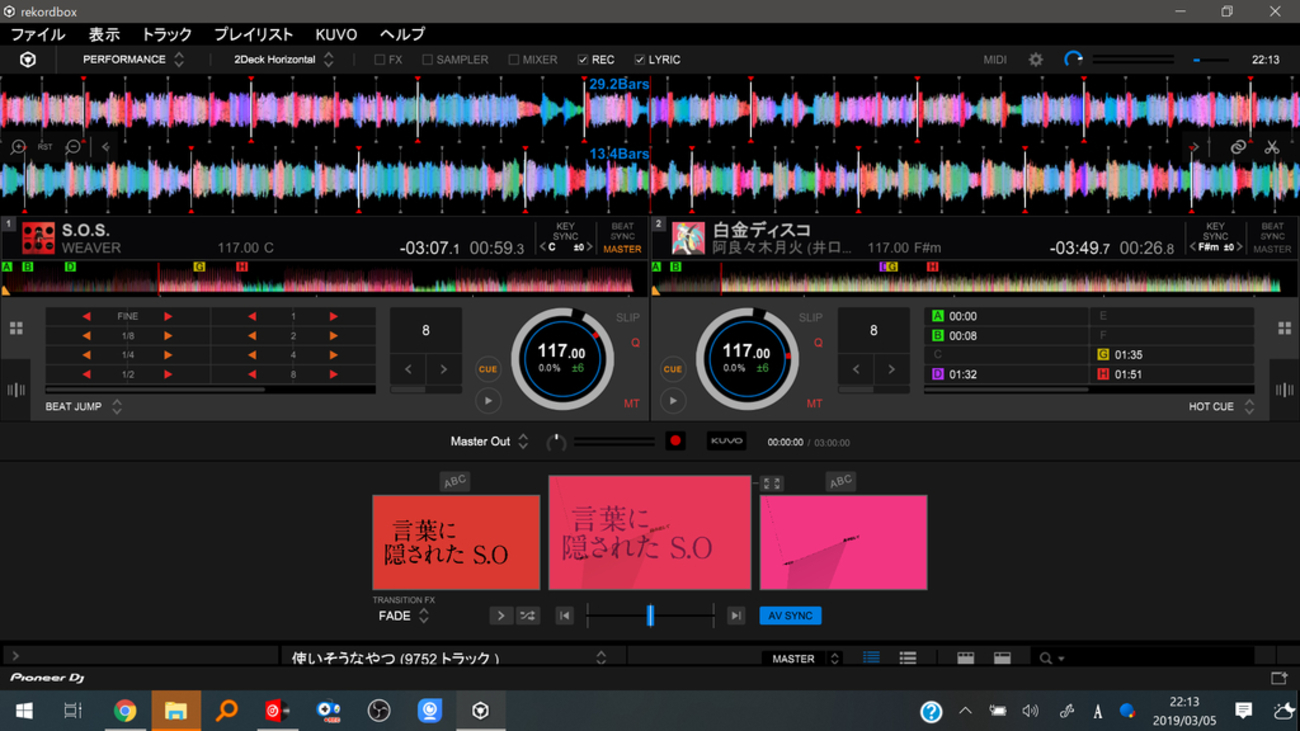This screenshot has height=731, width=1300.
Task: Toggle KEY SYNC on deck 1
Action: click(566, 231)
